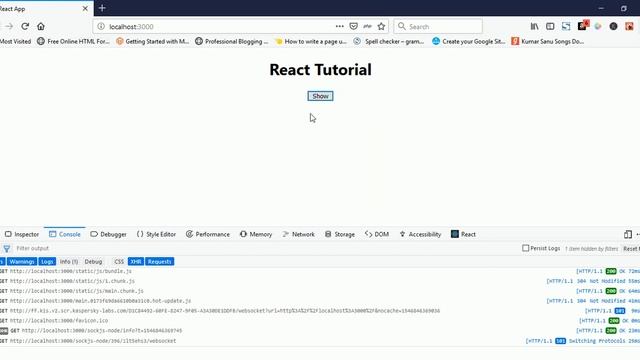Viewport: 640px width, 360px height.
Task: Open the Performance tab
Action: [x=208, y=234]
